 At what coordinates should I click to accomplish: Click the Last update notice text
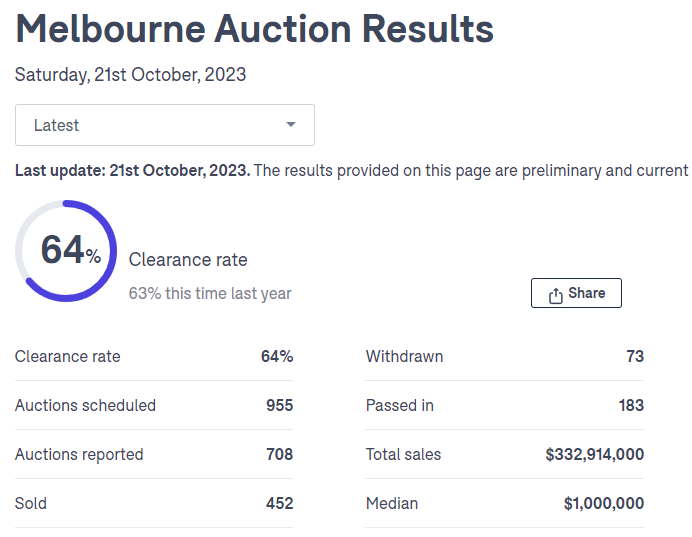(351, 171)
